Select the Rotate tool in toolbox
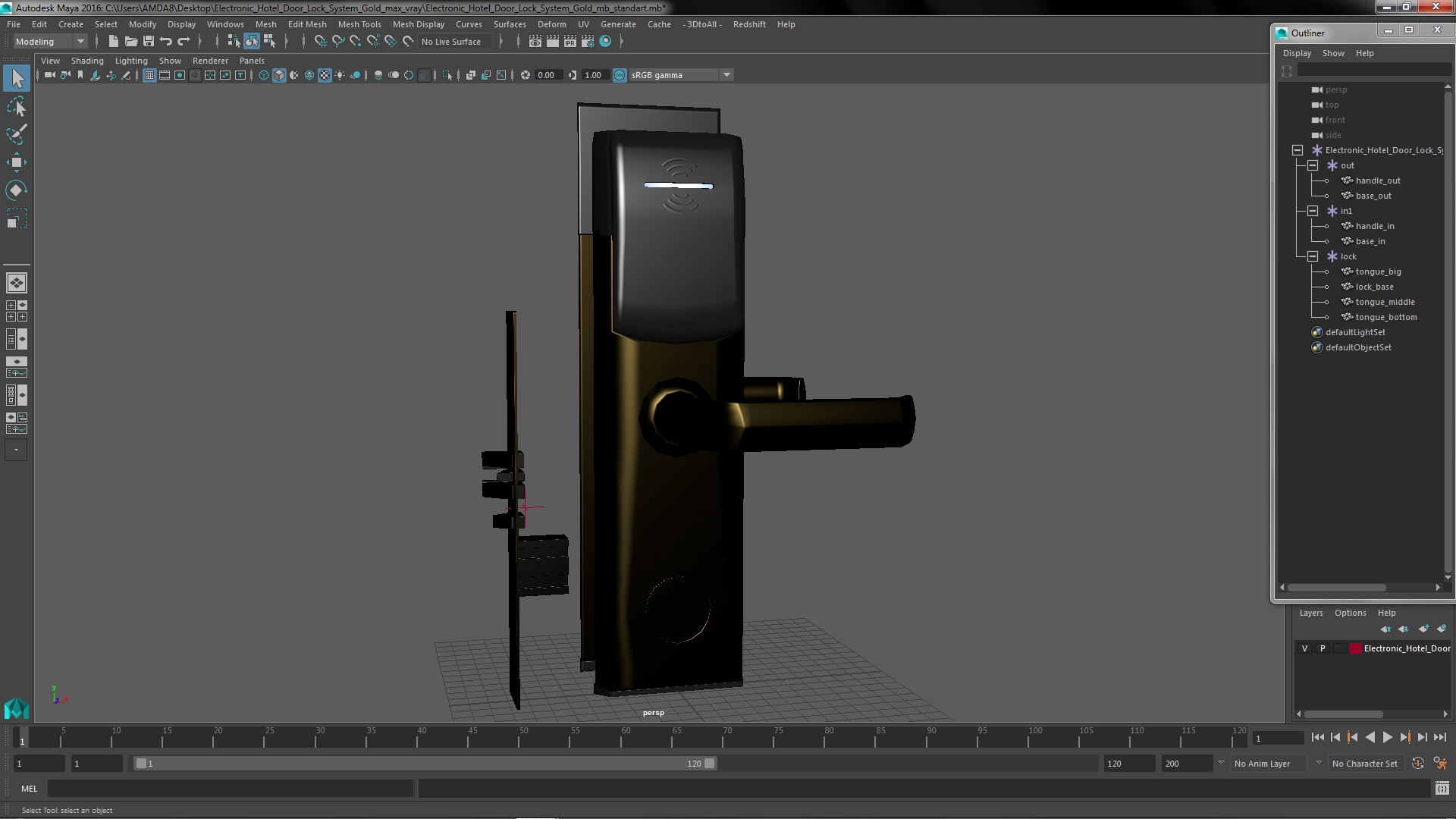This screenshot has height=819, width=1456. point(16,190)
